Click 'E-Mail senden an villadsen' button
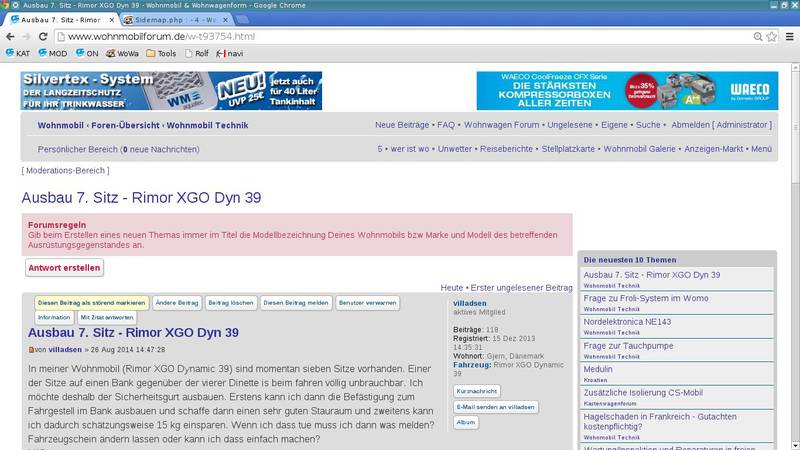Image resolution: width=800 pixels, height=450 pixels. click(495, 407)
